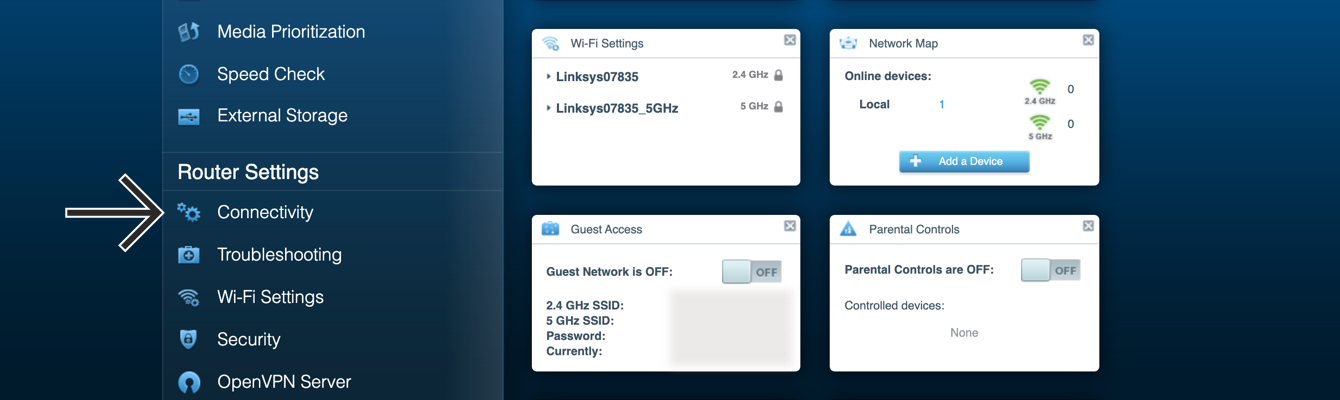Click the 'None' controlled devices text
The width and height of the screenshot is (1340, 400).
(x=964, y=333)
